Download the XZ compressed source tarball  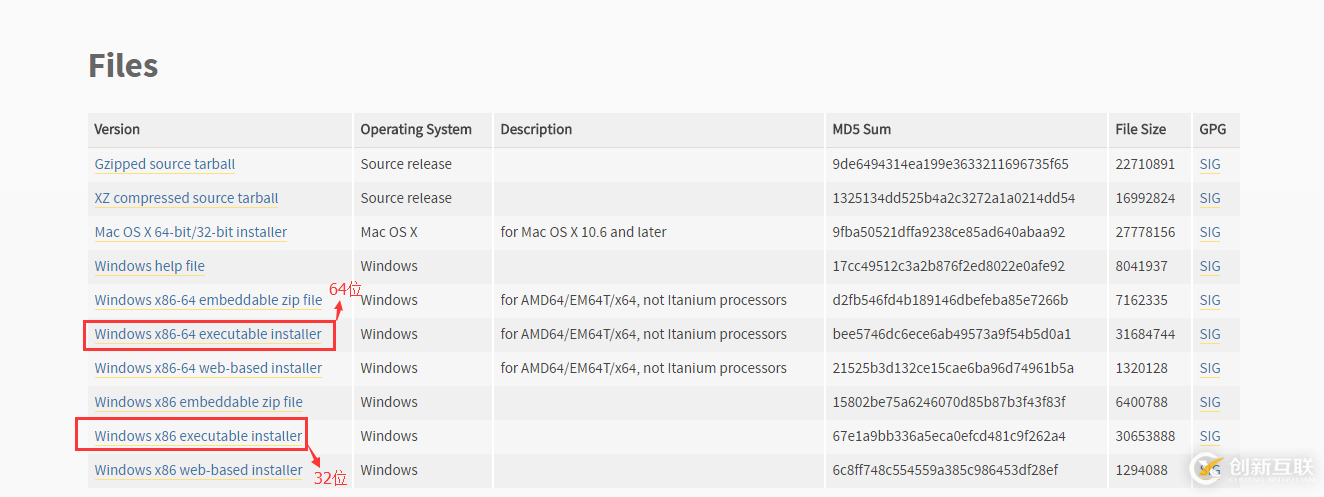pyautogui.click(x=186, y=198)
